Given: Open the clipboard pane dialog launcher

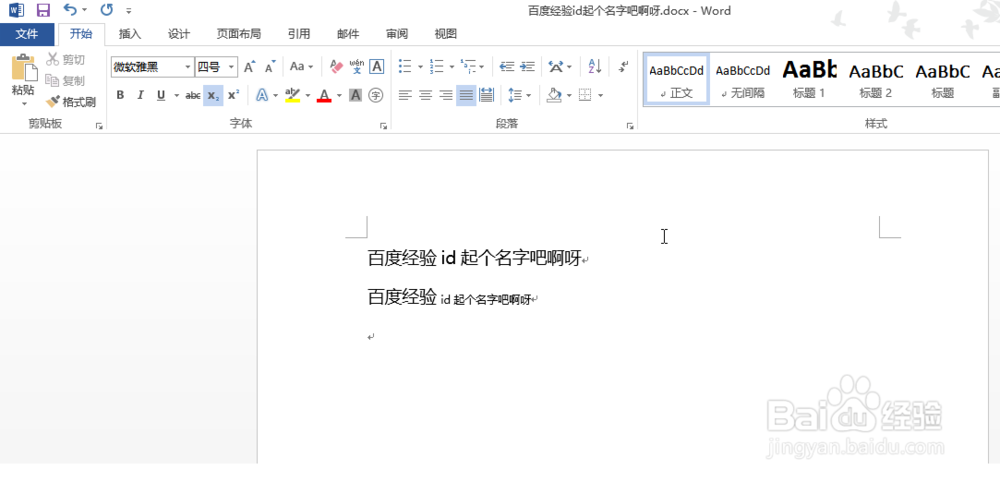Looking at the screenshot, I should point(99,126).
